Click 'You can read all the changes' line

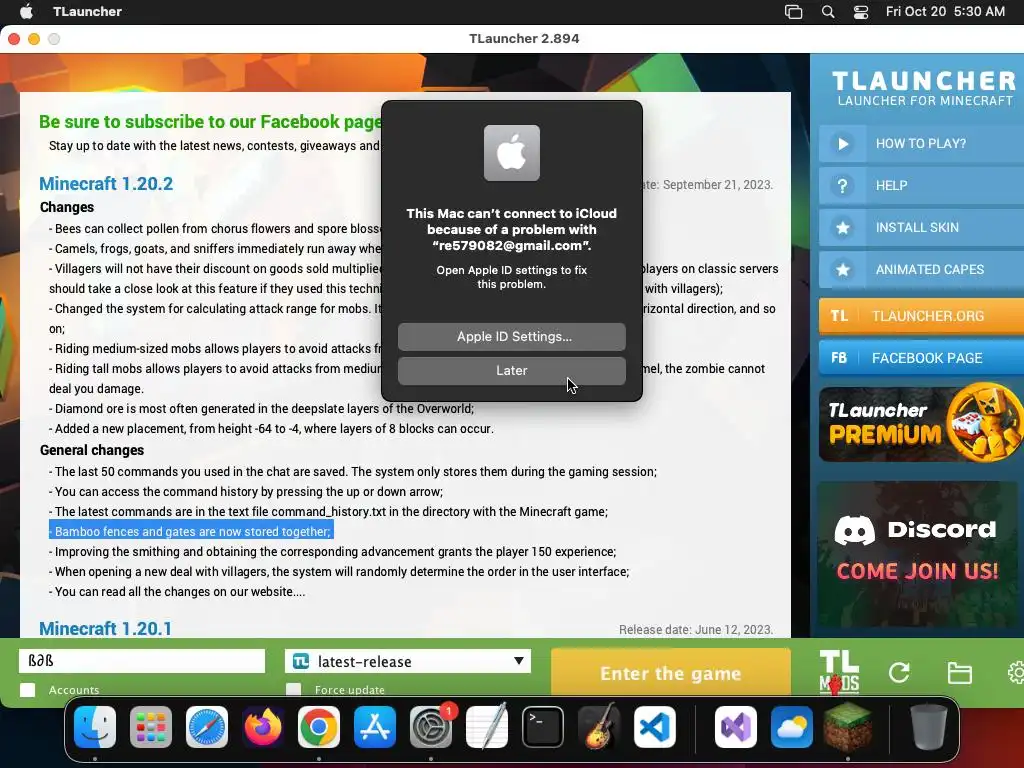(x=177, y=591)
